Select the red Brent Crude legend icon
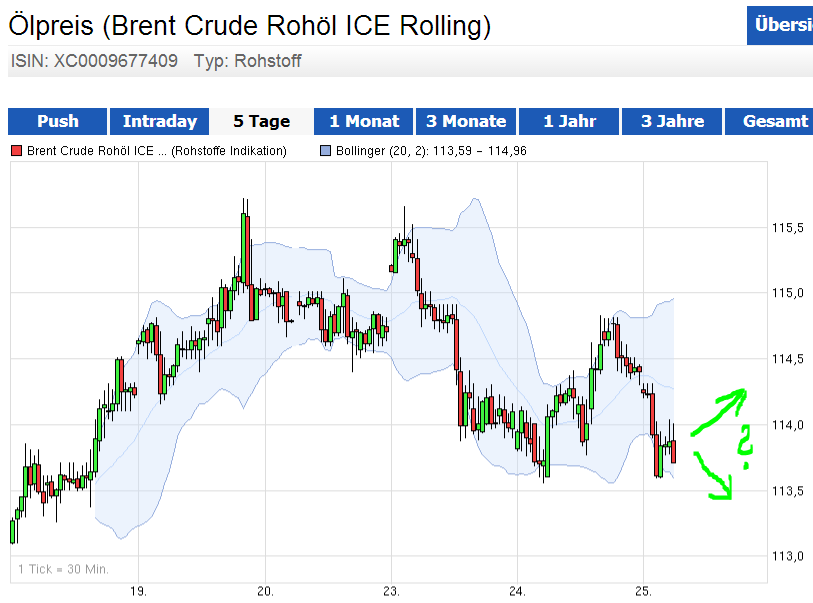Image resolution: width=813 pixels, height=603 pixels. (14, 151)
